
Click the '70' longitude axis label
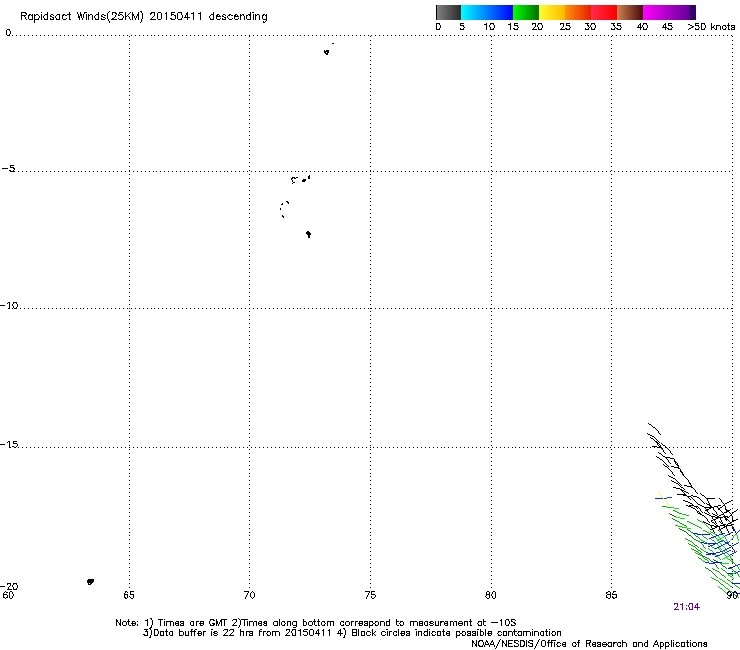coord(249,595)
